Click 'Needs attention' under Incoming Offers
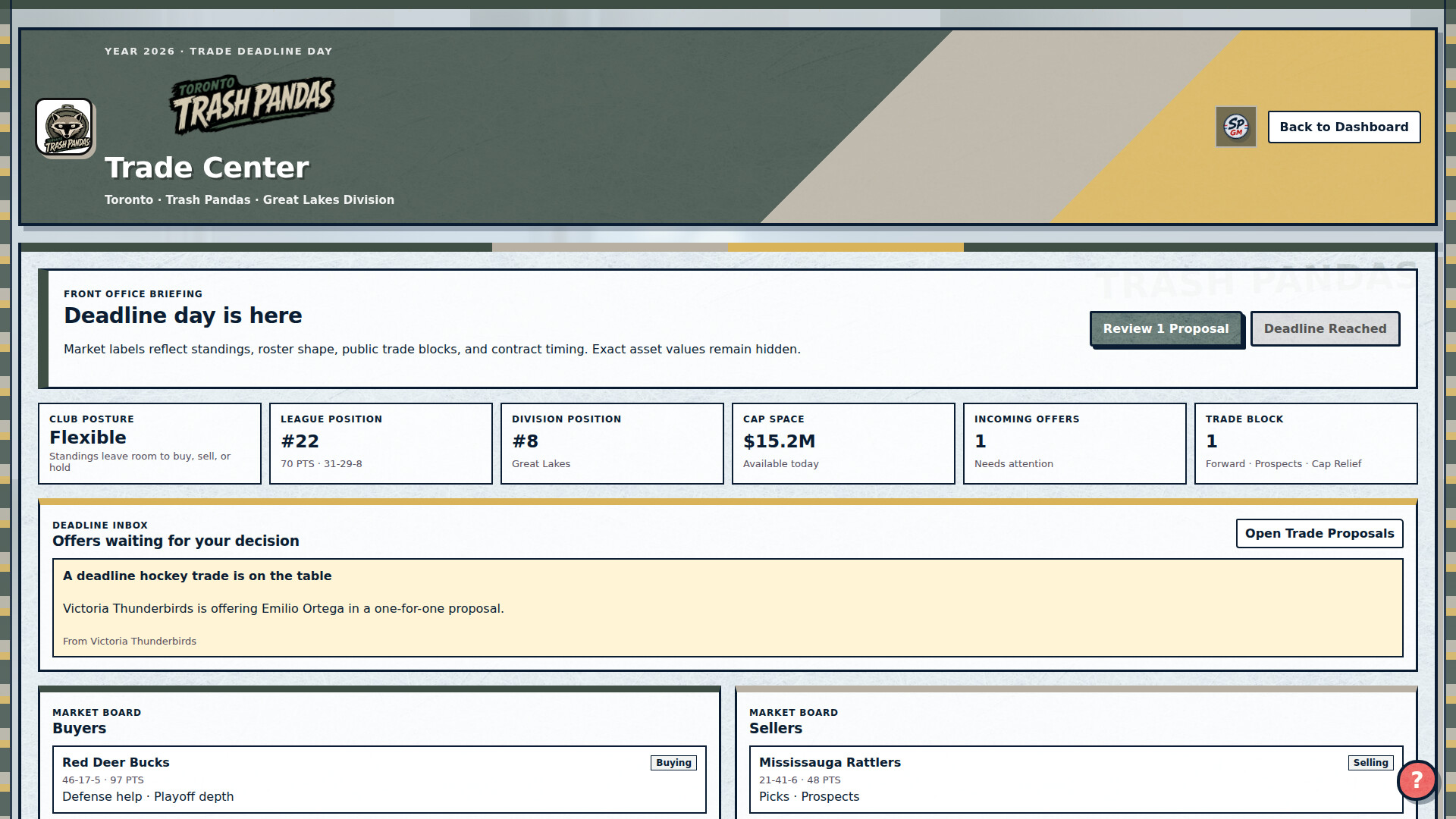This screenshot has height=819, width=1456. click(x=1014, y=464)
